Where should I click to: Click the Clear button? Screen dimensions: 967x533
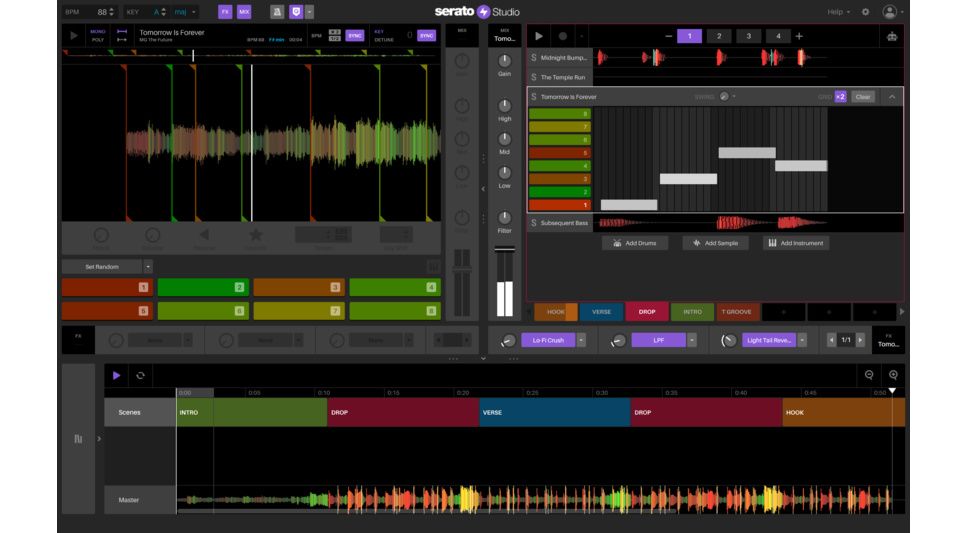[863, 97]
